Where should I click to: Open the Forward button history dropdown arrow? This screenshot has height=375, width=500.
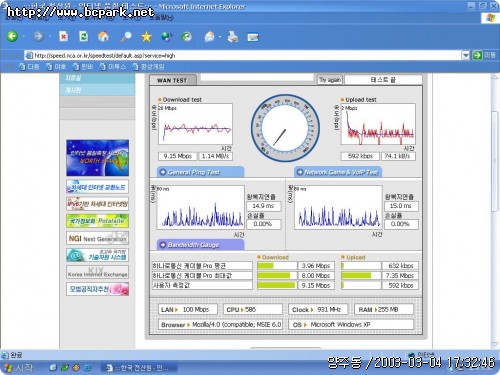click(49, 36)
